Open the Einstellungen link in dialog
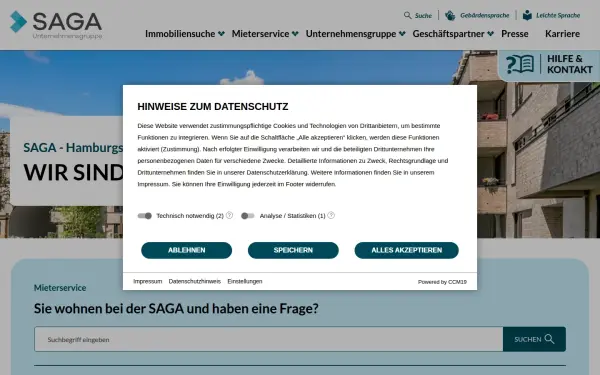600x375 pixels. tap(245, 281)
